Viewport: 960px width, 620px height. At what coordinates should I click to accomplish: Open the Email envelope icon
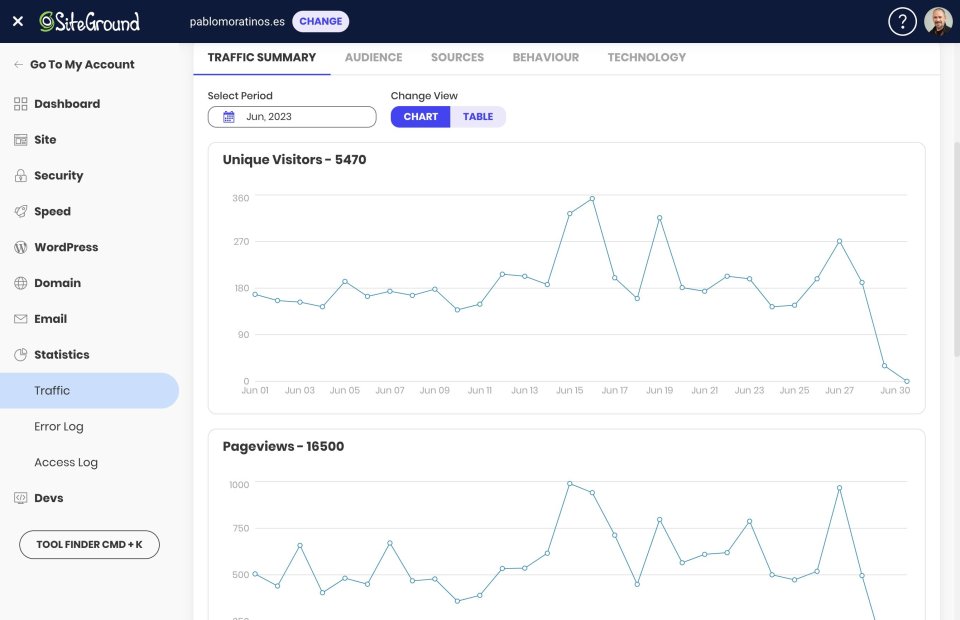point(21,318)
